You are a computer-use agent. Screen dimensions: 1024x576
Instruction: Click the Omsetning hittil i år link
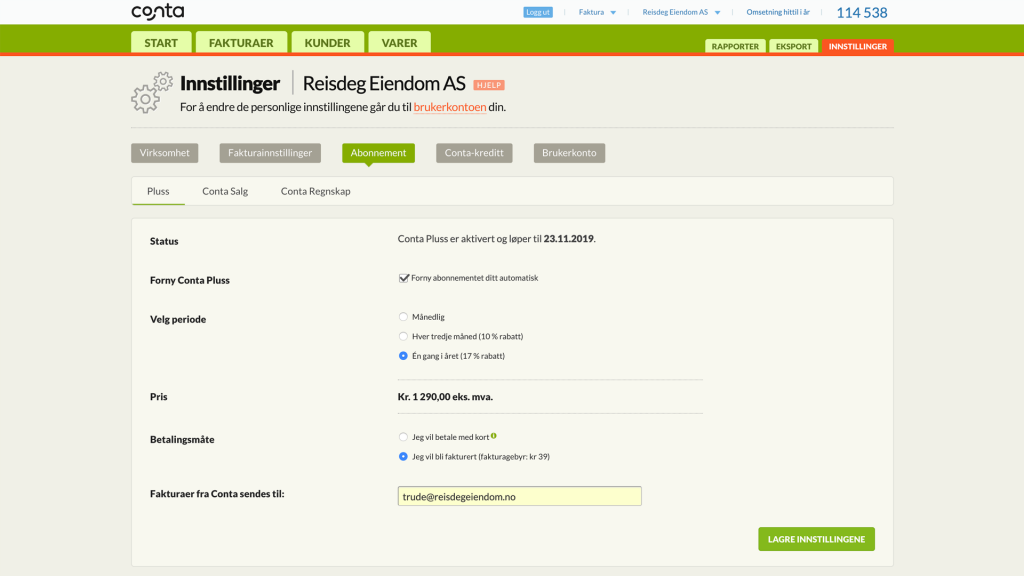(778, 12)
